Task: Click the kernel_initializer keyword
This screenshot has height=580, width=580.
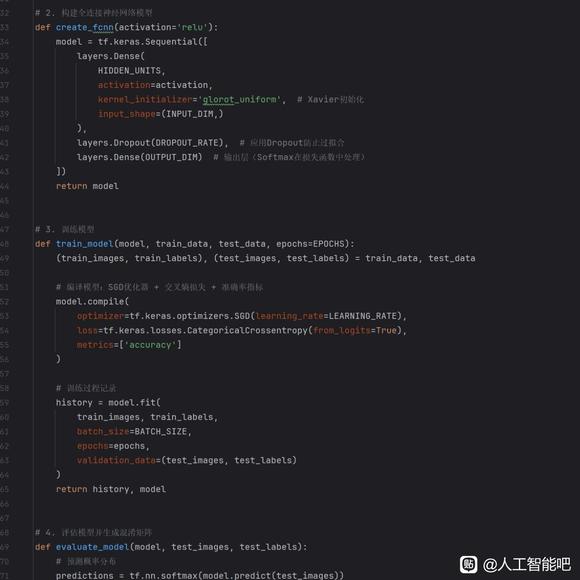Action: [x=145, y=100]
